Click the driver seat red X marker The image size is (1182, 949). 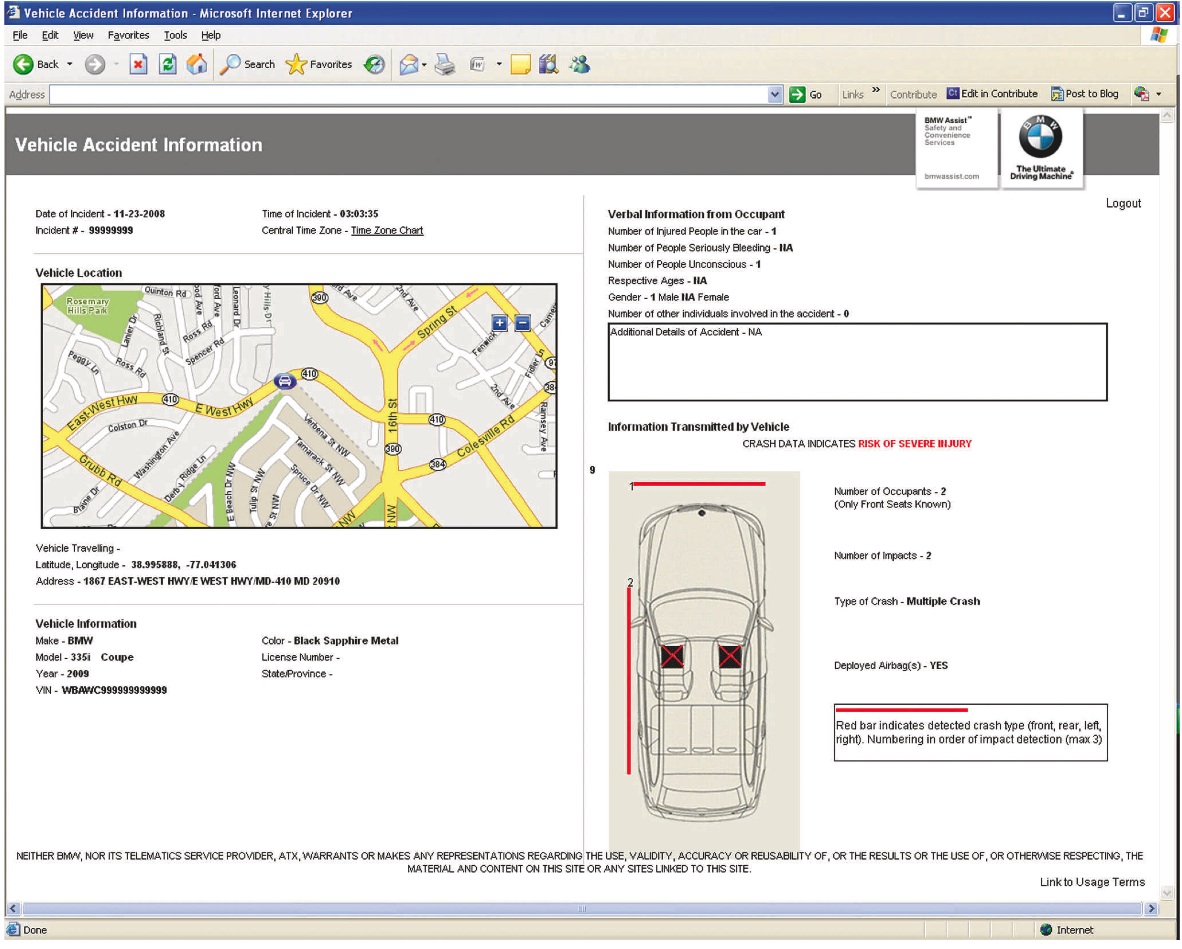click(x=672, y=656)
